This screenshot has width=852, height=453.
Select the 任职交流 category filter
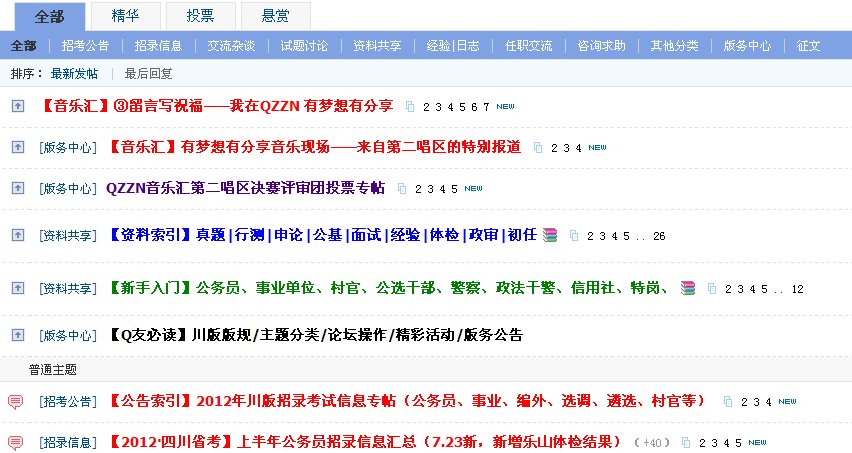click(x=528, y=46)
